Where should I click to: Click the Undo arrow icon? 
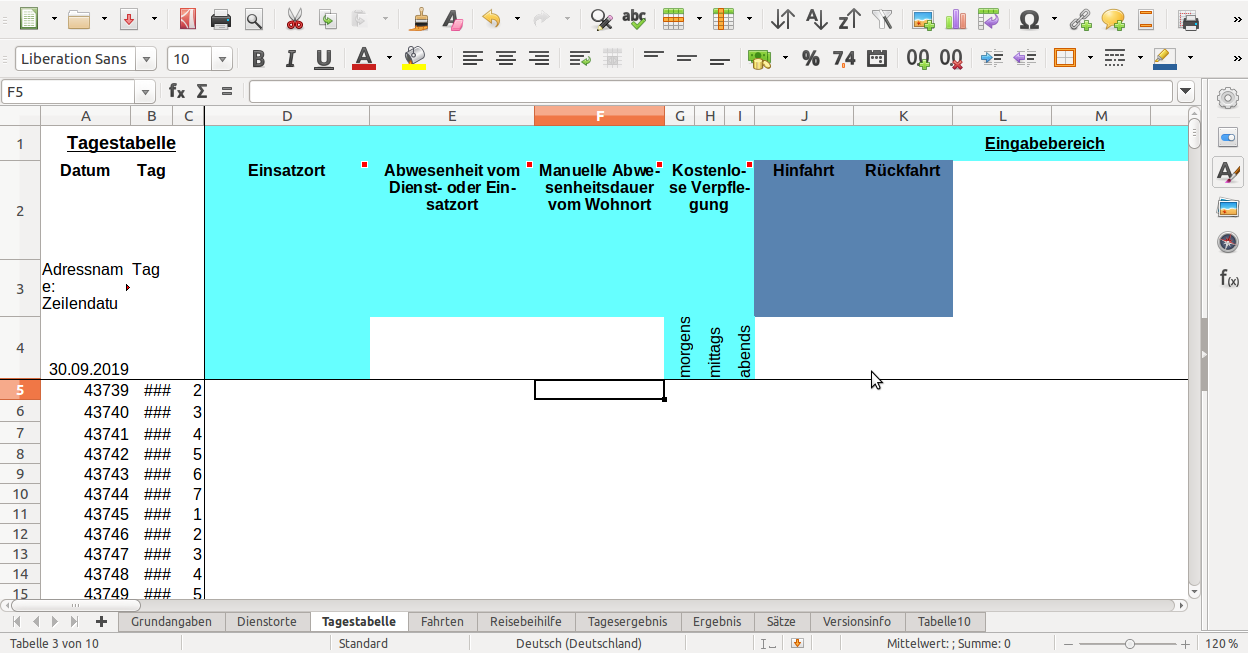[491, 19]
